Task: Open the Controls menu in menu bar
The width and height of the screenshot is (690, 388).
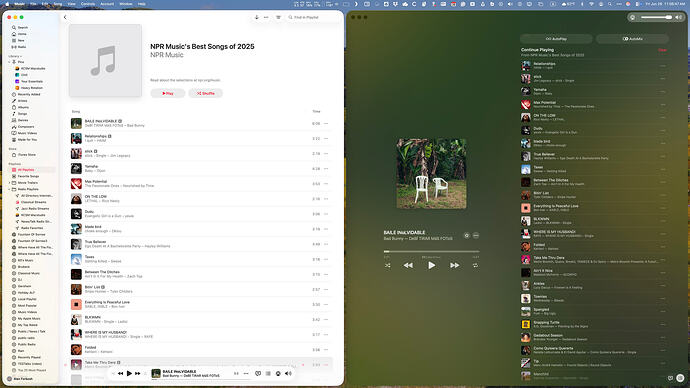Action: click(88, 4)
